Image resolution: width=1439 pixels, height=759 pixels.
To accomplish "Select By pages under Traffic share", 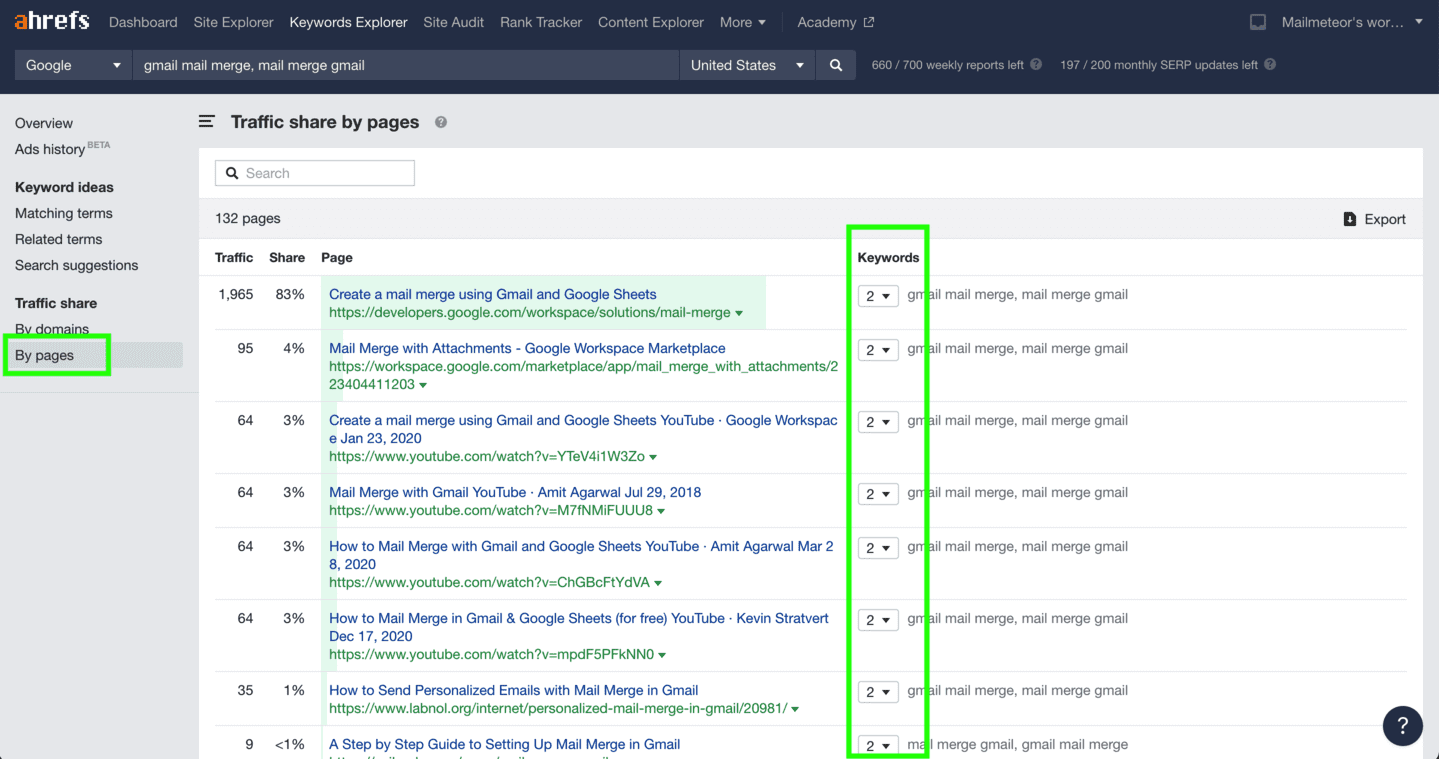I will coord(44,355).
